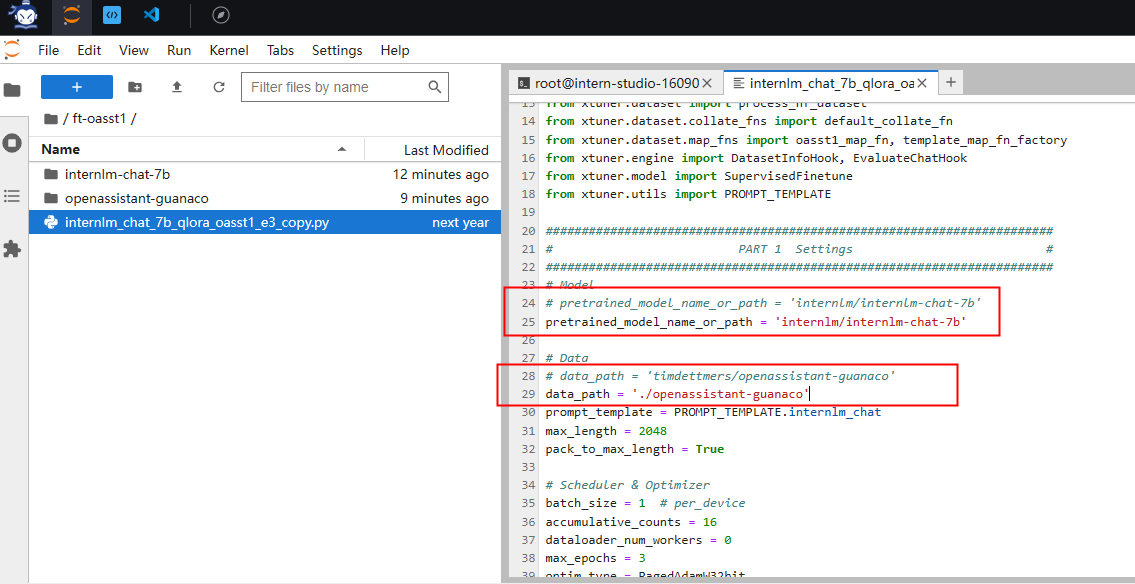The height and width of the screenshot is (584, 1135).
Task: Click the accumulative_counts = 16 line
Action: (x=631, y=521)
